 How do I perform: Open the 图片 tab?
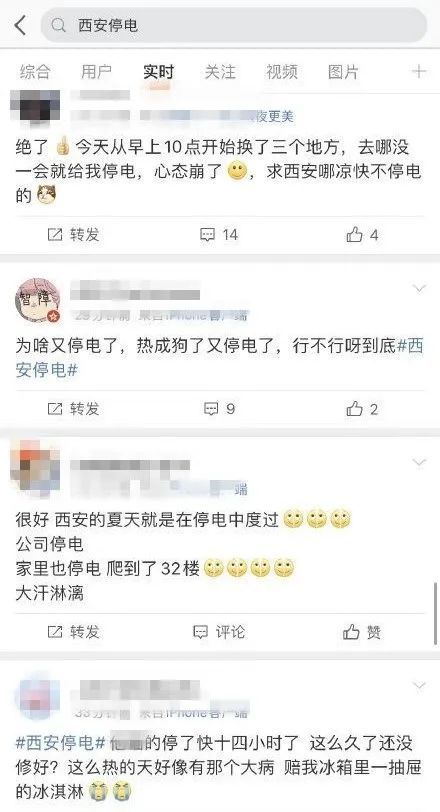(343, 72)
